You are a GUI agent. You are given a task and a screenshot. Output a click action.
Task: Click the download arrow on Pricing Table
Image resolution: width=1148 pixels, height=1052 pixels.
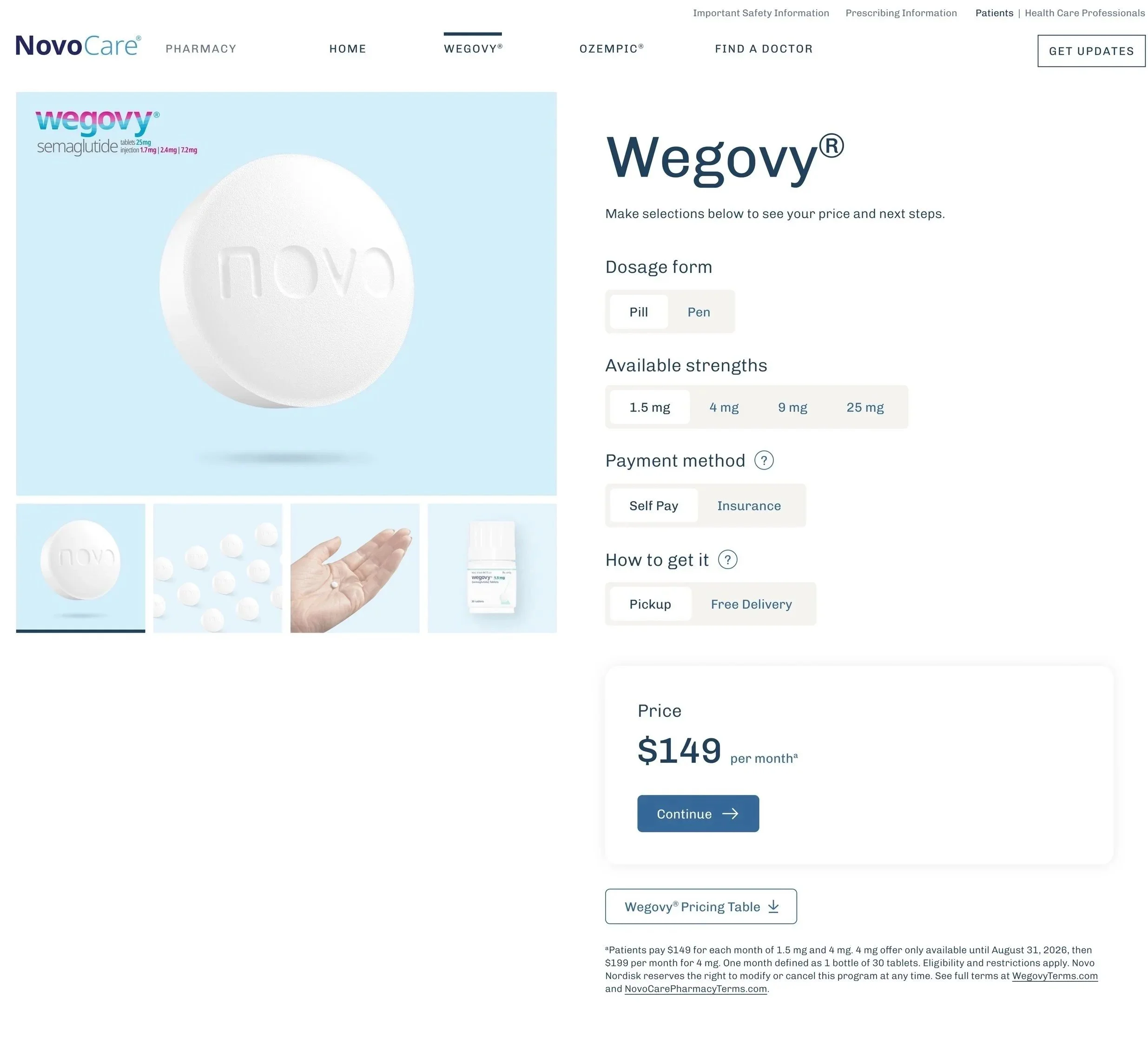click(x=773, y=906)
